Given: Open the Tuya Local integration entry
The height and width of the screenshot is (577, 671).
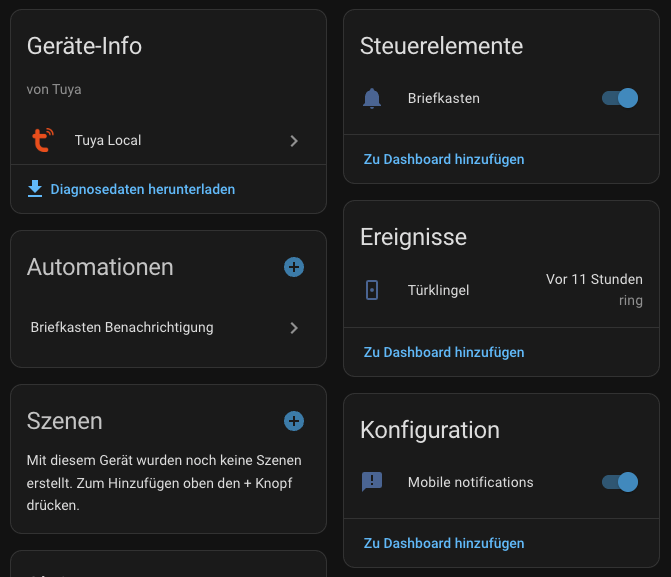Looking at the screenshot, I should [108, 141].
